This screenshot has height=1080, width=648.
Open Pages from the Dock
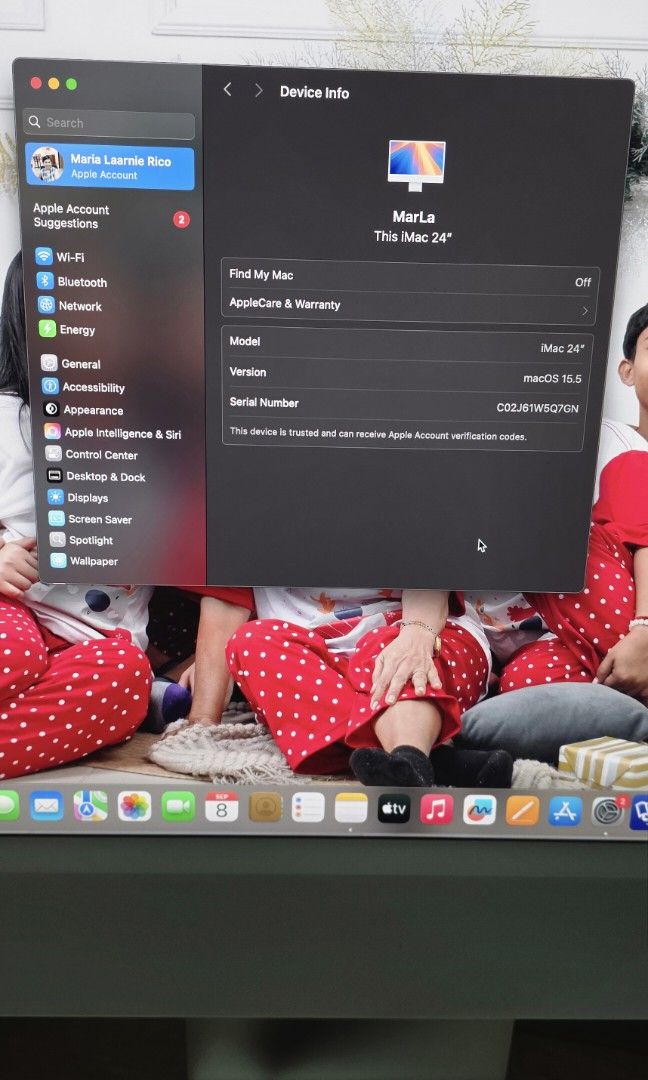[523, 811]
